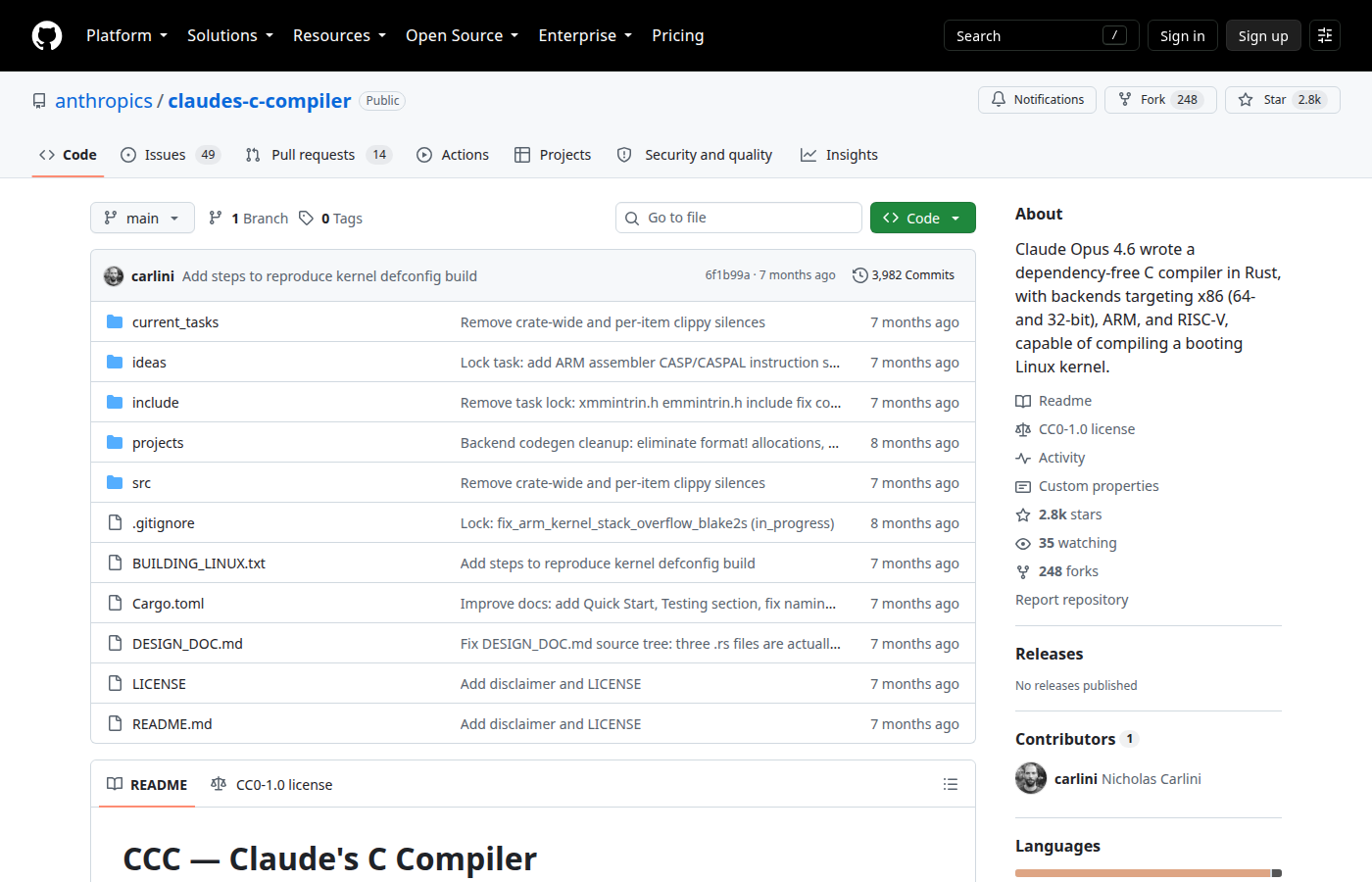Click the fork icon beside 248 forks
Viewport: 1372px width, 882px height.
click(x=1023, y=571)
